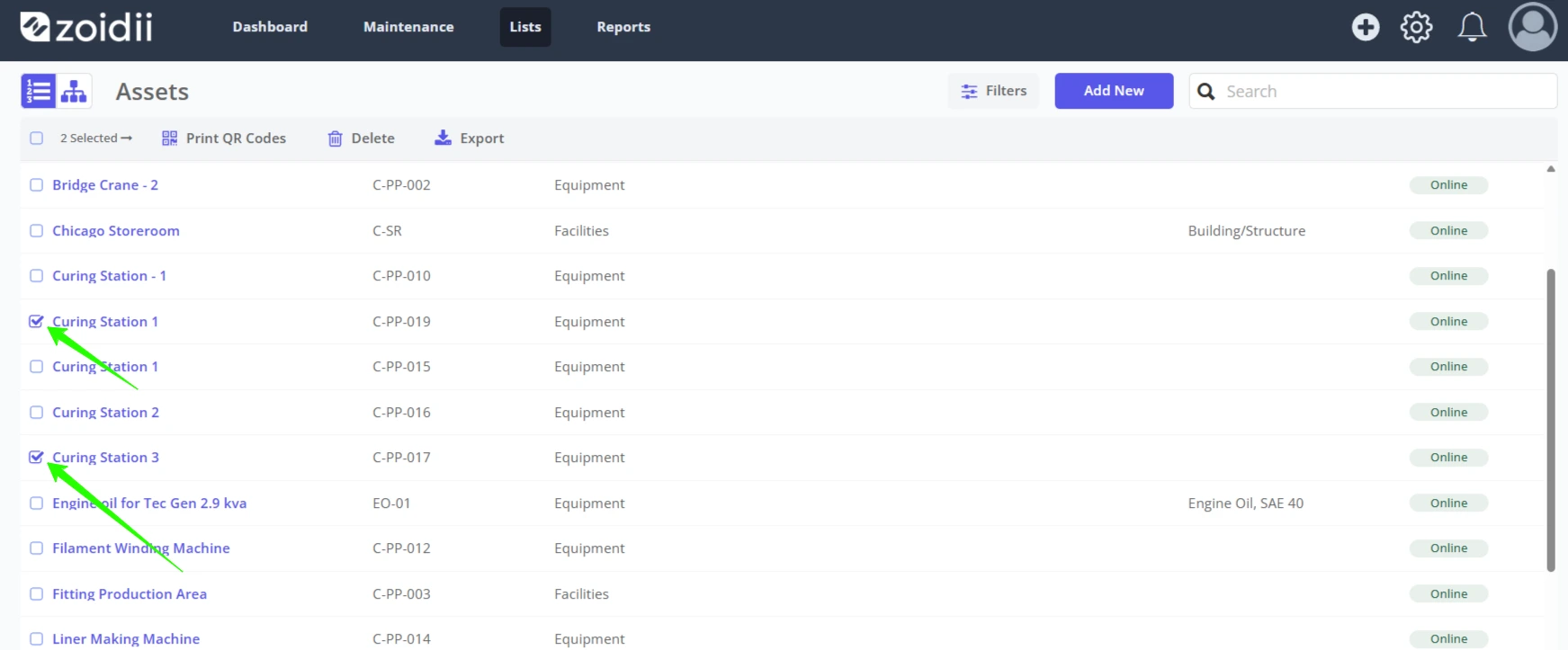1568x650 pixels.
Task: Click the scroll-up arrow of the list
Action: (x=1551, y=169)
